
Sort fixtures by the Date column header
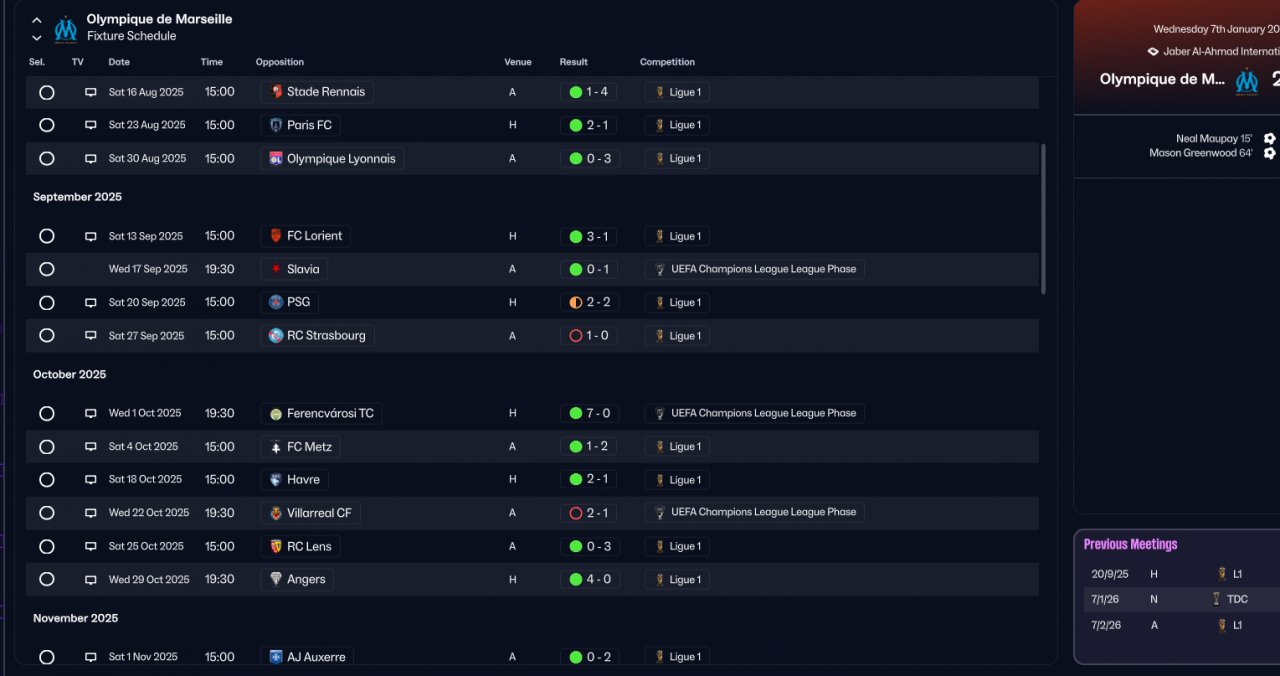(x=119, y=62)
